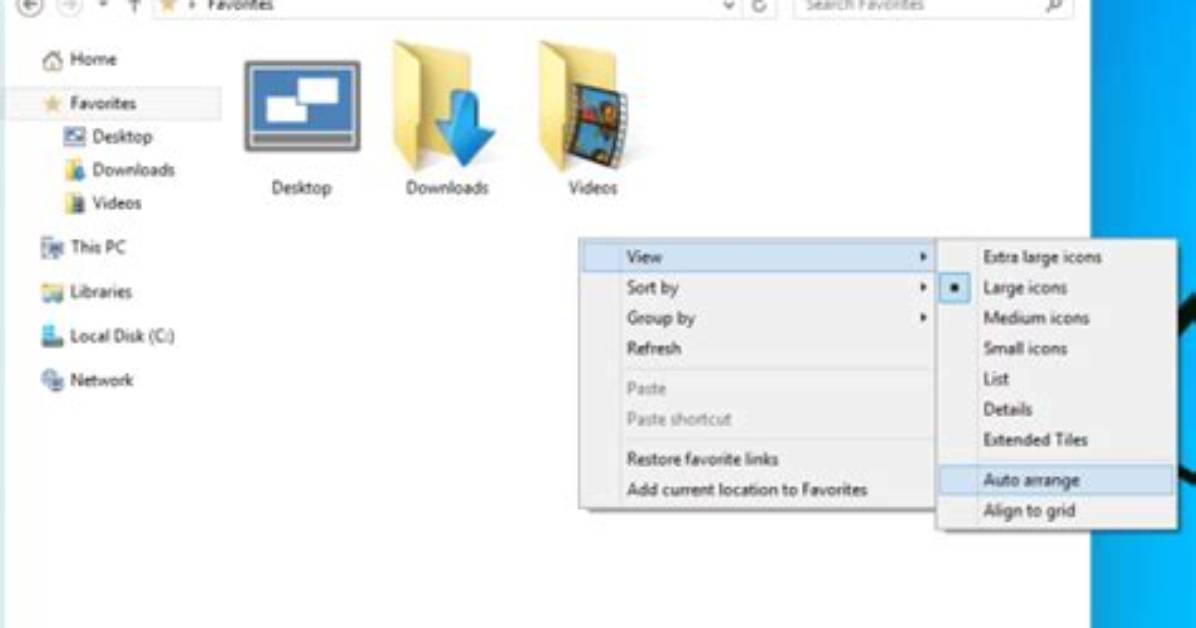Viewport: 1196px width, 628px height.
Task: Click the search magnifier icon
Action: (x=1054, y=5)
